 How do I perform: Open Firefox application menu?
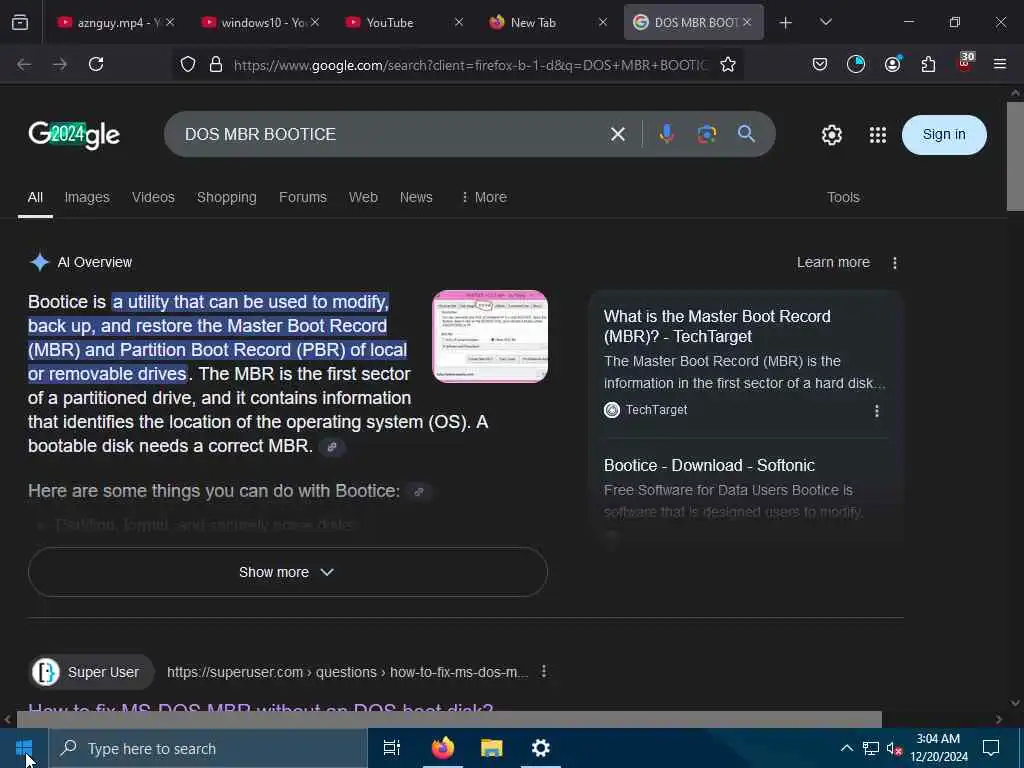[x=1000, y=64]
